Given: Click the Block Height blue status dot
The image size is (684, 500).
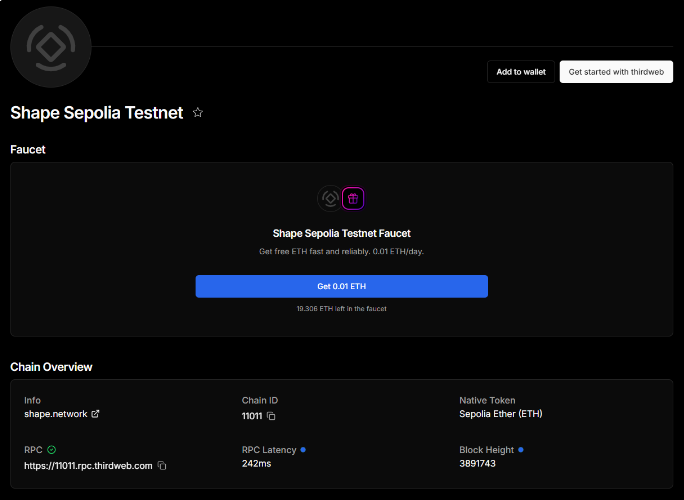Looking at the screenshot, I should pyautogui.click(x=520, y=450).
